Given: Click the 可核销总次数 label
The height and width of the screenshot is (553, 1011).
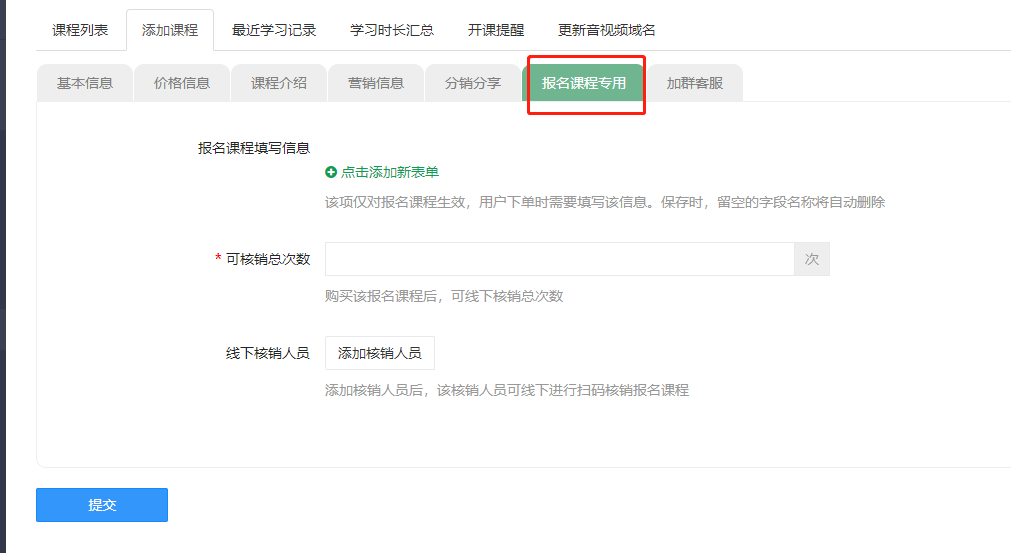Looking at the screenshot, I should (x=268, y=259).
